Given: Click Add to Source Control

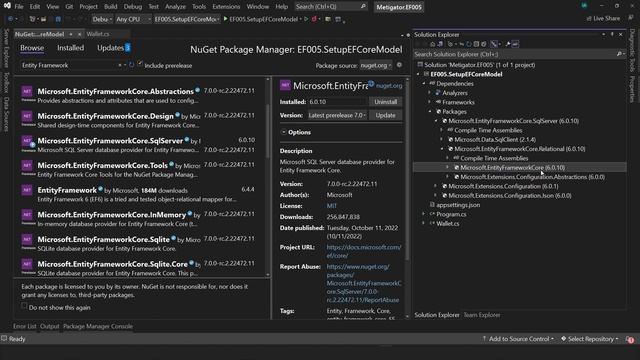Looking at the screenshot, I should click(x=518, y=339).
